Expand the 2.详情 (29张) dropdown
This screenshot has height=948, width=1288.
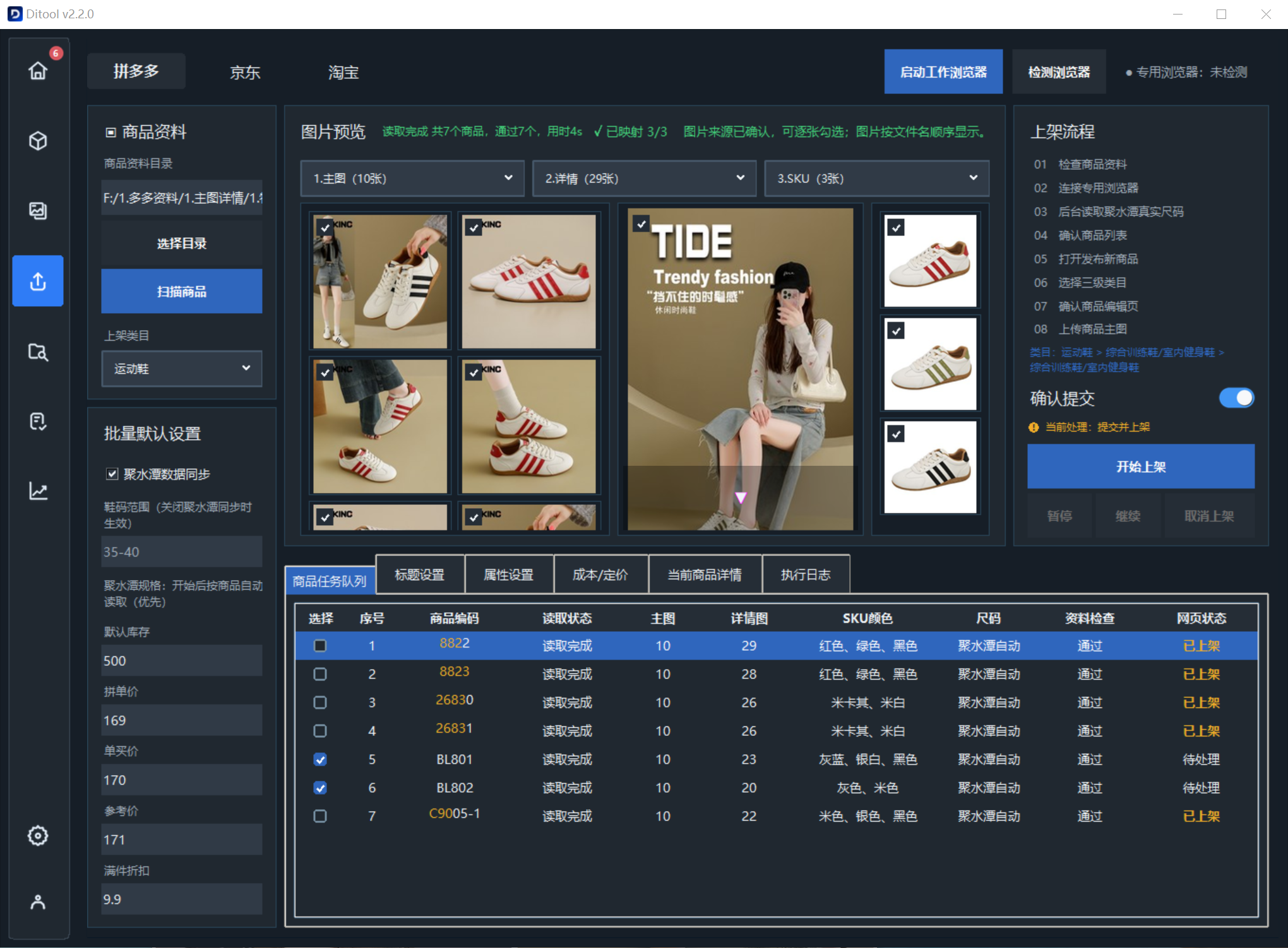pos(644,178)
